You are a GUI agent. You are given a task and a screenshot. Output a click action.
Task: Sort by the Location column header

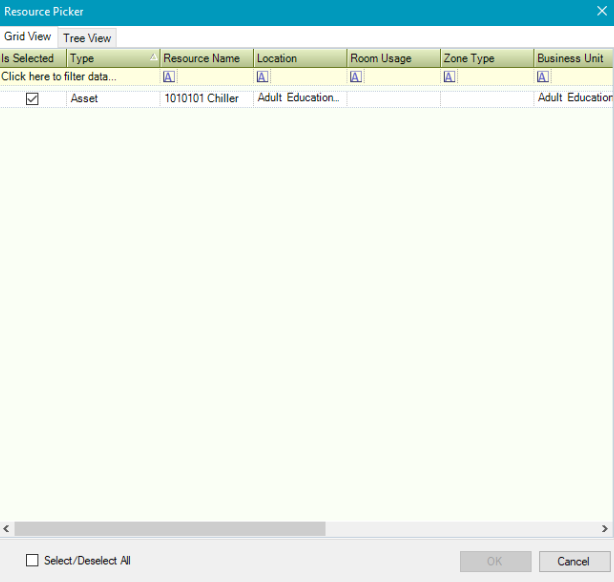pyautogui.click(x=299, y=59)
